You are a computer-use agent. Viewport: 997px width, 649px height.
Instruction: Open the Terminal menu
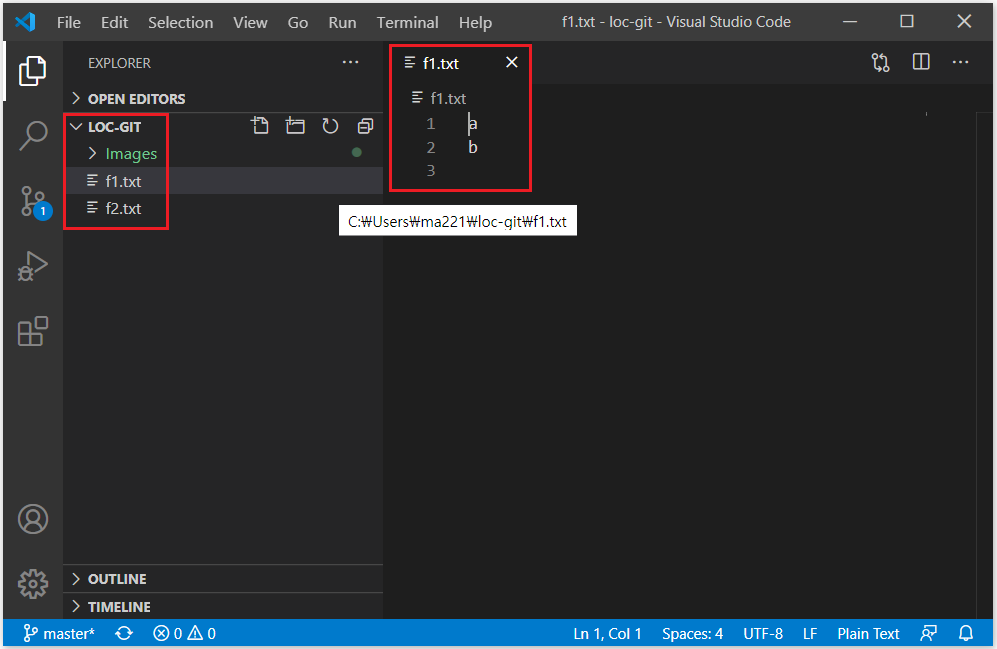[408, 22]
